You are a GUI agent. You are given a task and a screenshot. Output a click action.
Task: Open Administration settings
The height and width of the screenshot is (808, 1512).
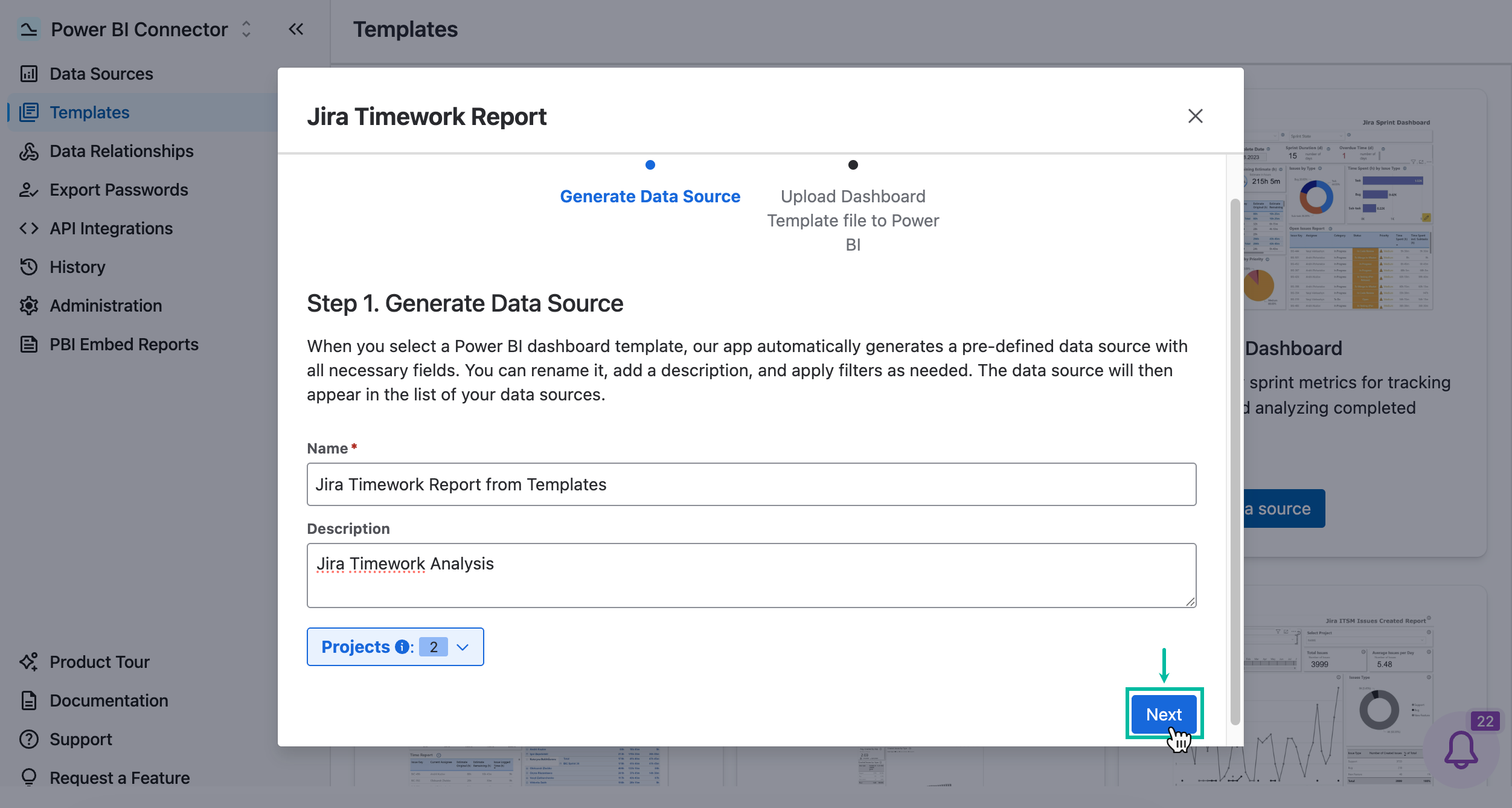(x=106, y=306)
